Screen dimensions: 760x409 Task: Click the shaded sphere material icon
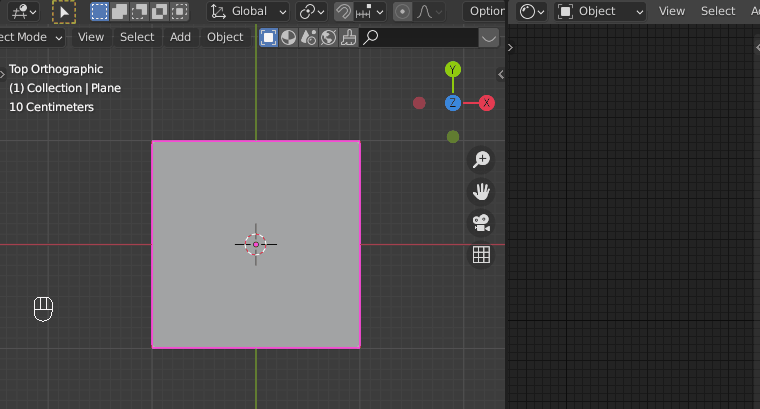click(x=288, y=37)
